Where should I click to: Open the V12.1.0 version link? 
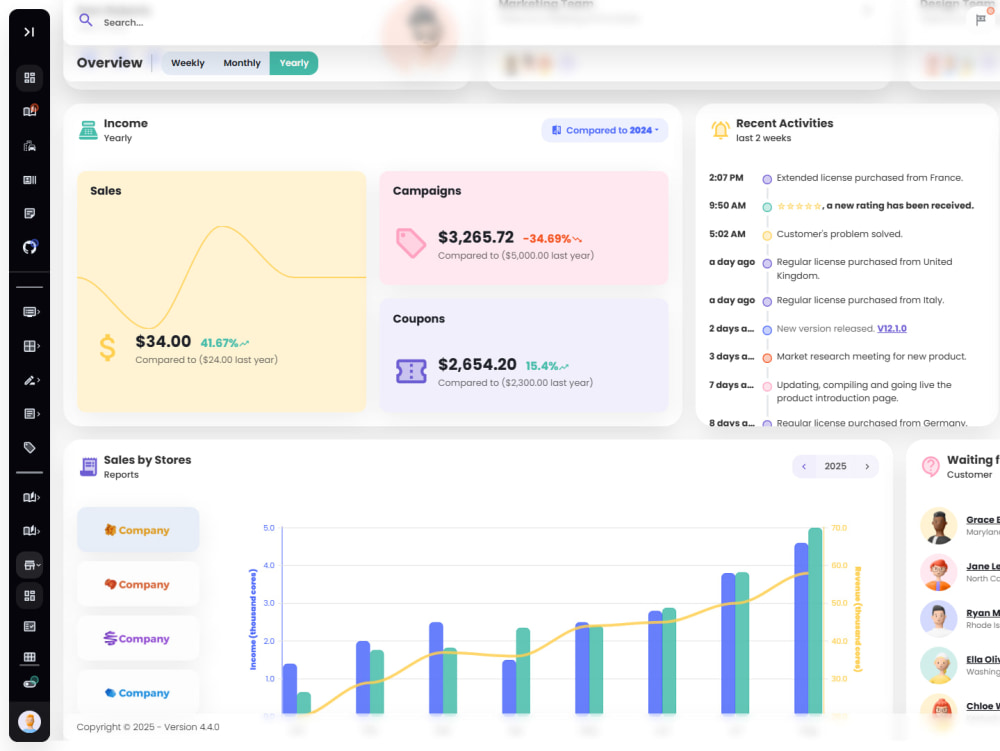pos(892,328)
